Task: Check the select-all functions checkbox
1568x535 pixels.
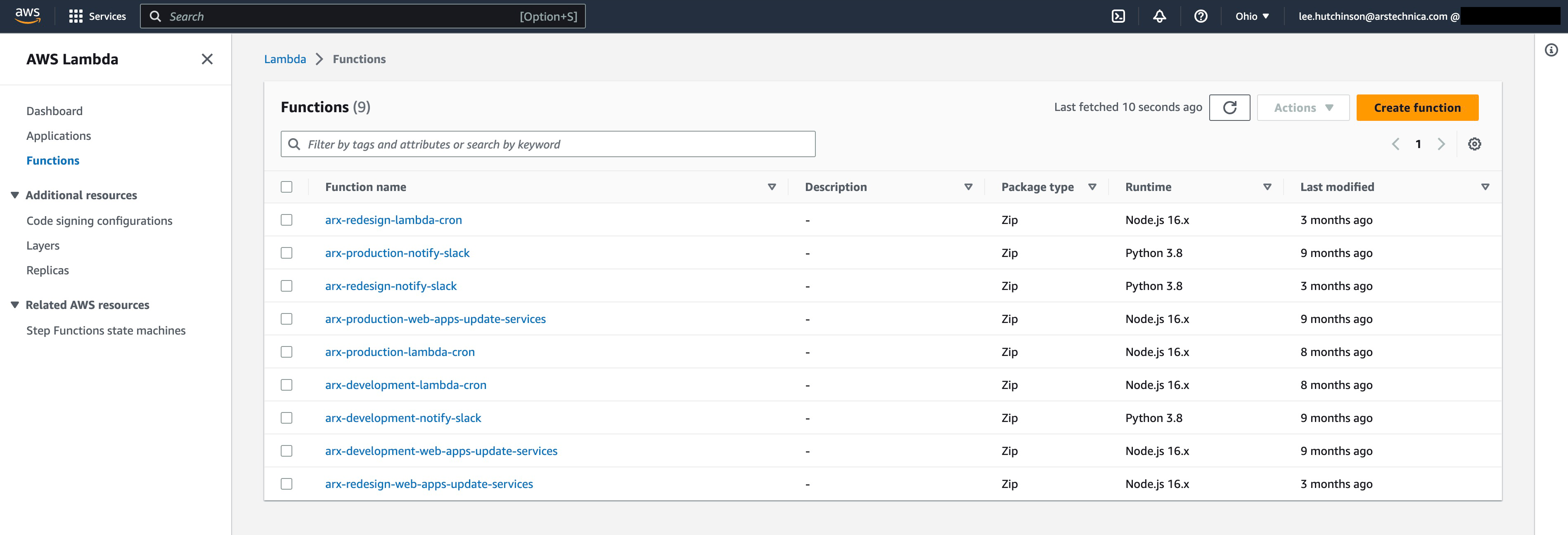Action: tap(287, 186)
